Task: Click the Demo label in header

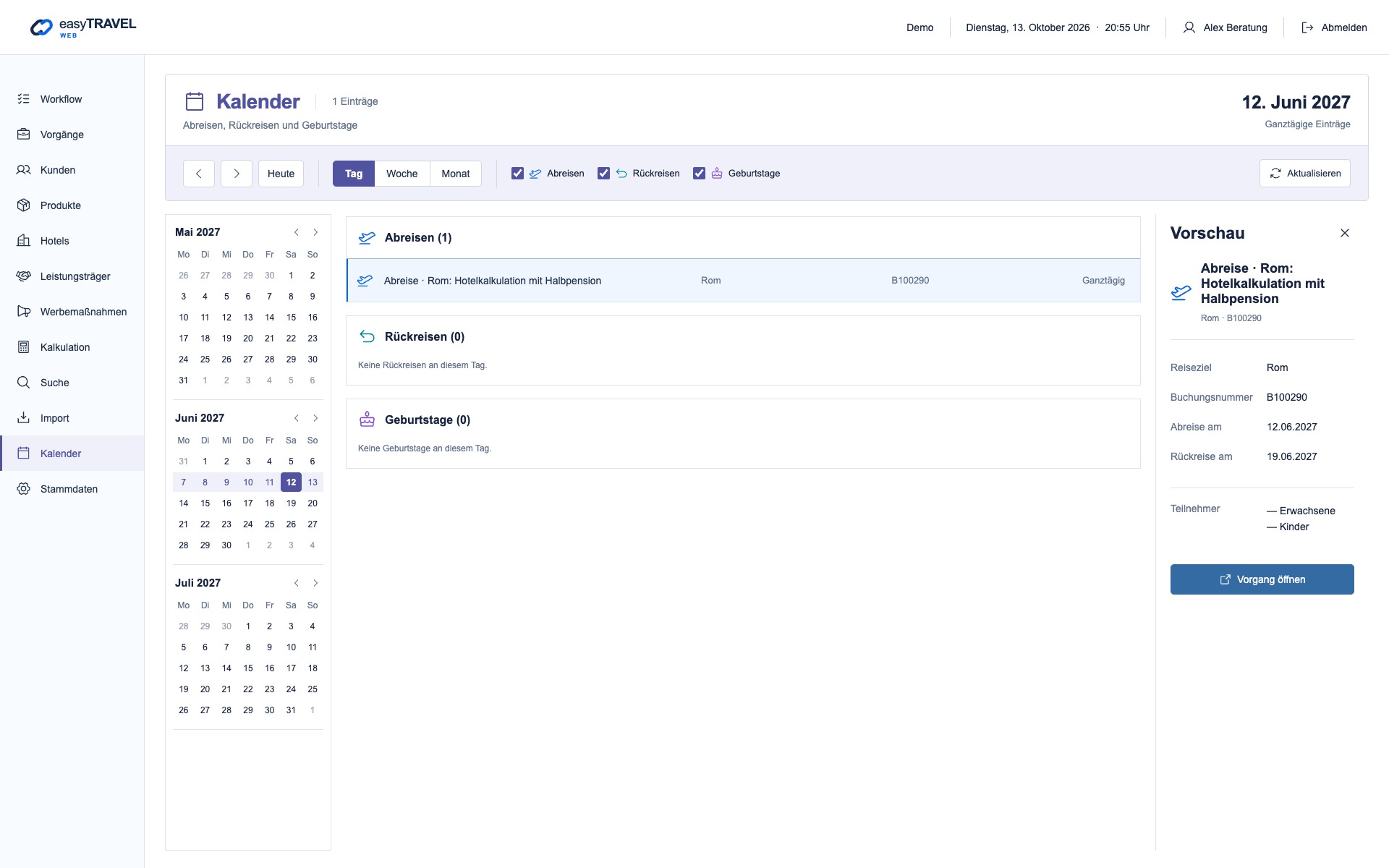Action: tap(920, 27)
